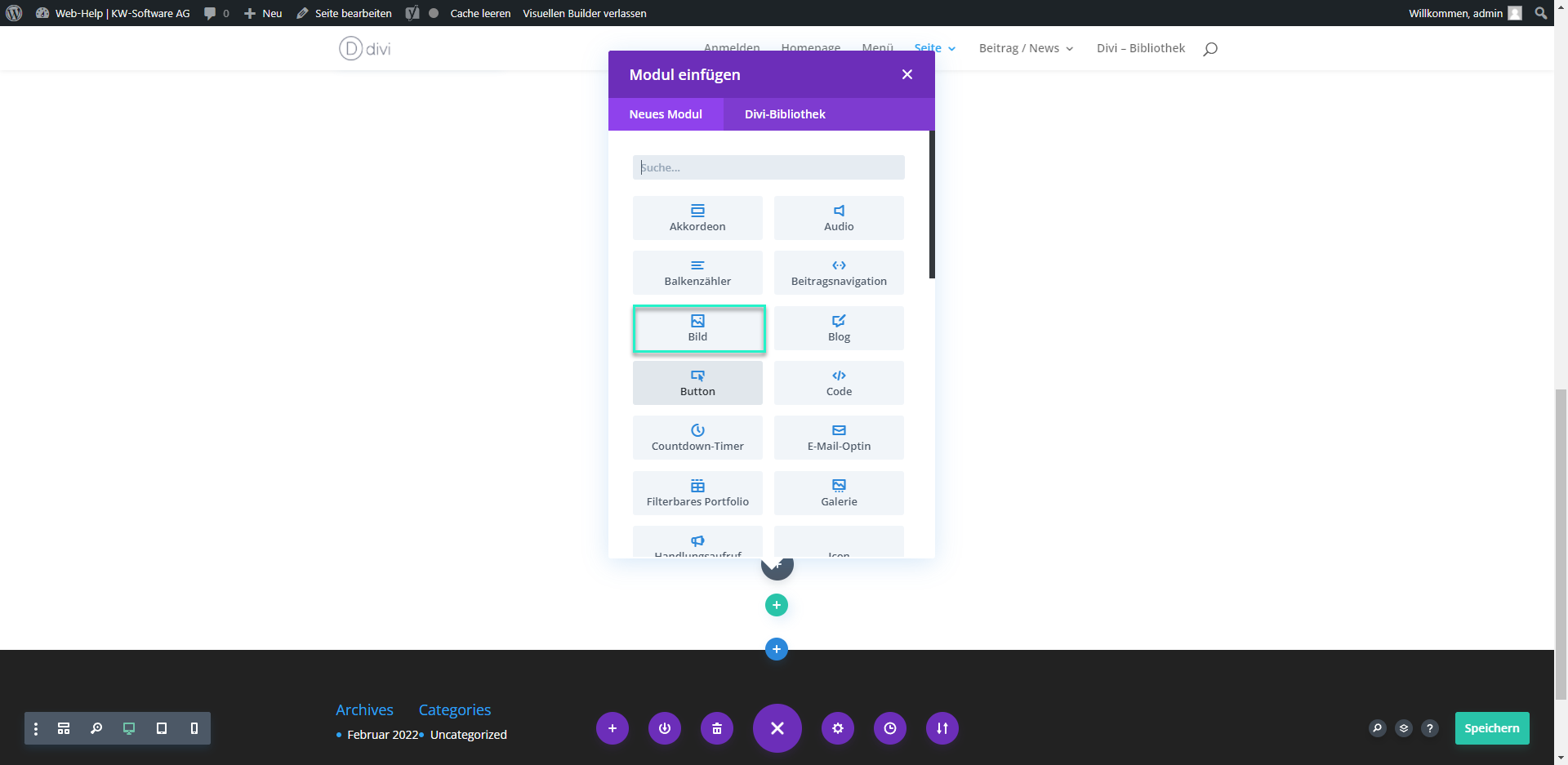Image resolution: width=1568 pixels, height=765 pixels.
Task: Expand the Seite menu dropdown
Action: click(934, 48)
